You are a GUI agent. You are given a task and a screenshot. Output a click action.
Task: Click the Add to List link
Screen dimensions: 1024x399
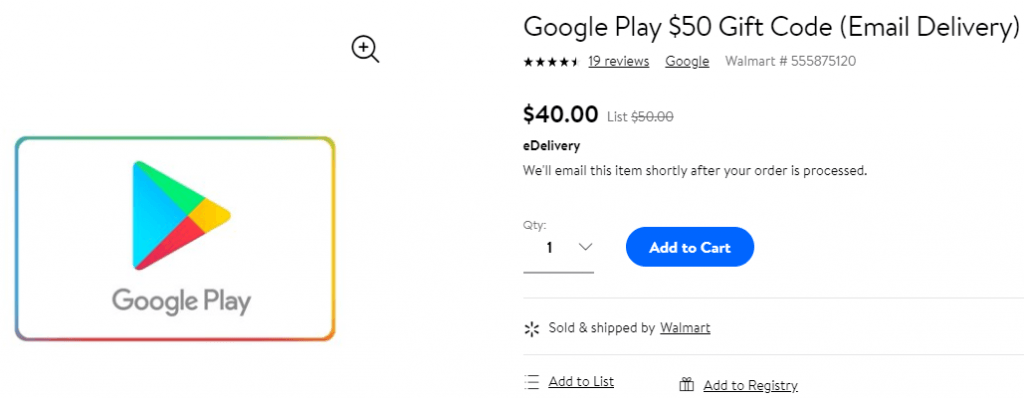[581, 381]
